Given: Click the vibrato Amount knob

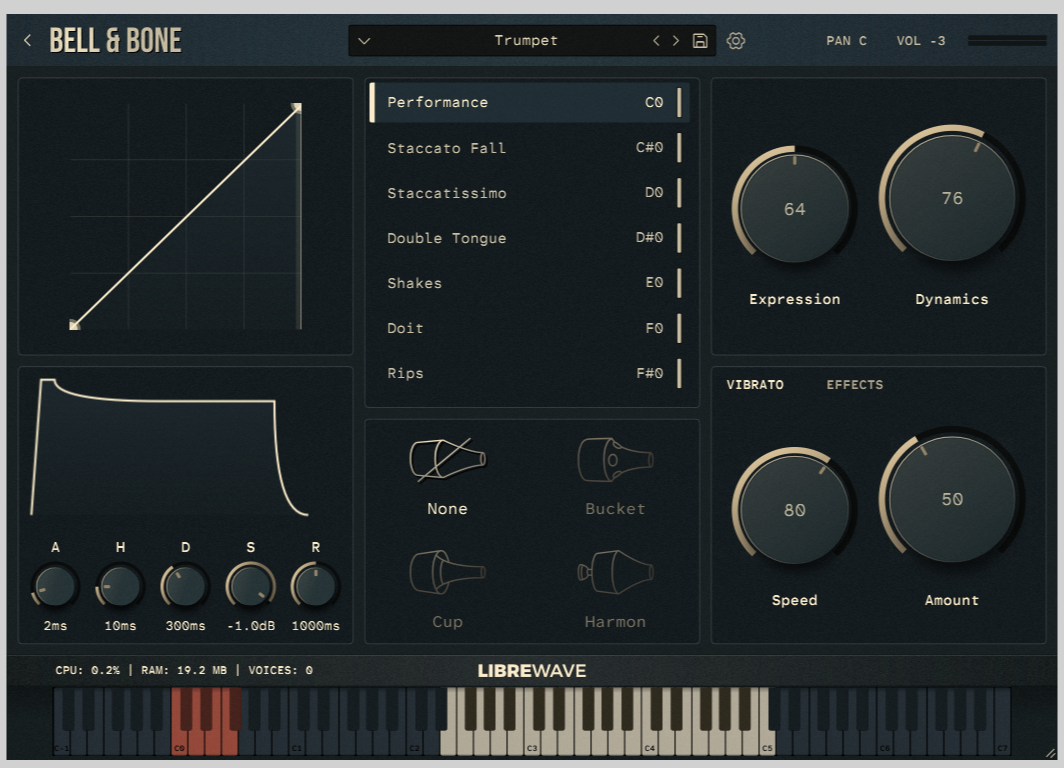Looking at the screenshot, I should [951, 499].
